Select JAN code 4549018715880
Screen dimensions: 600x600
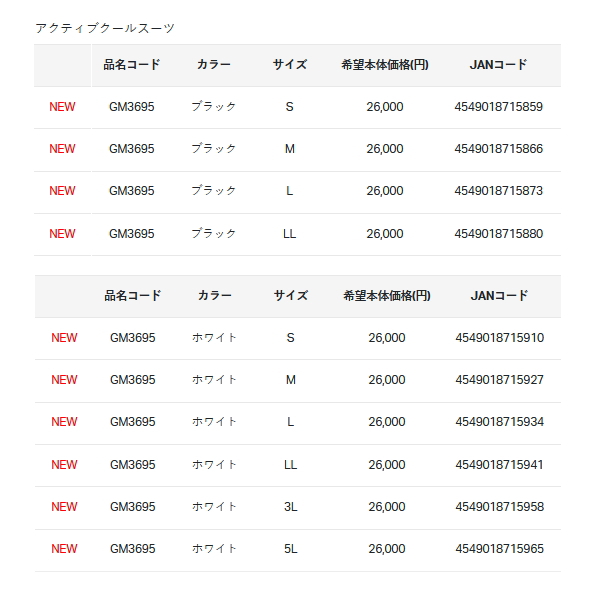coord(498,234)
